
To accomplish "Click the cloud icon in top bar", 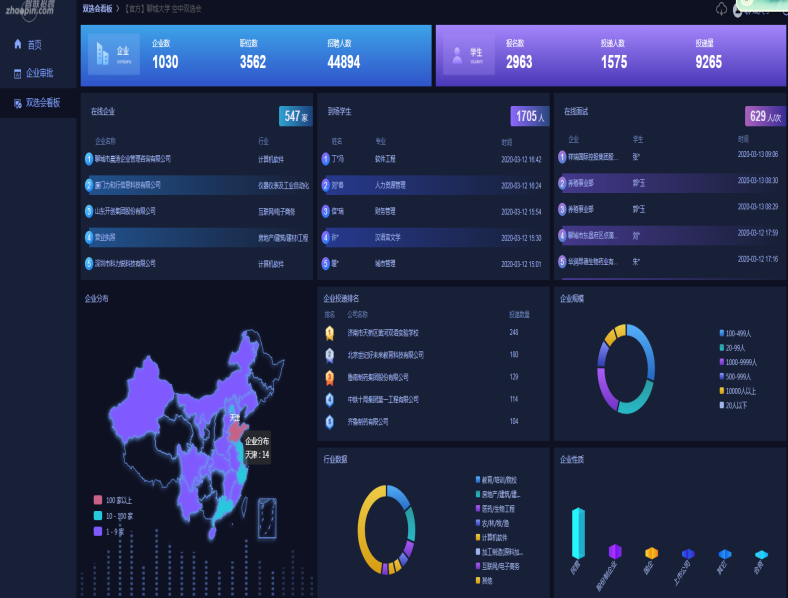I will click(x=721, y=9).
